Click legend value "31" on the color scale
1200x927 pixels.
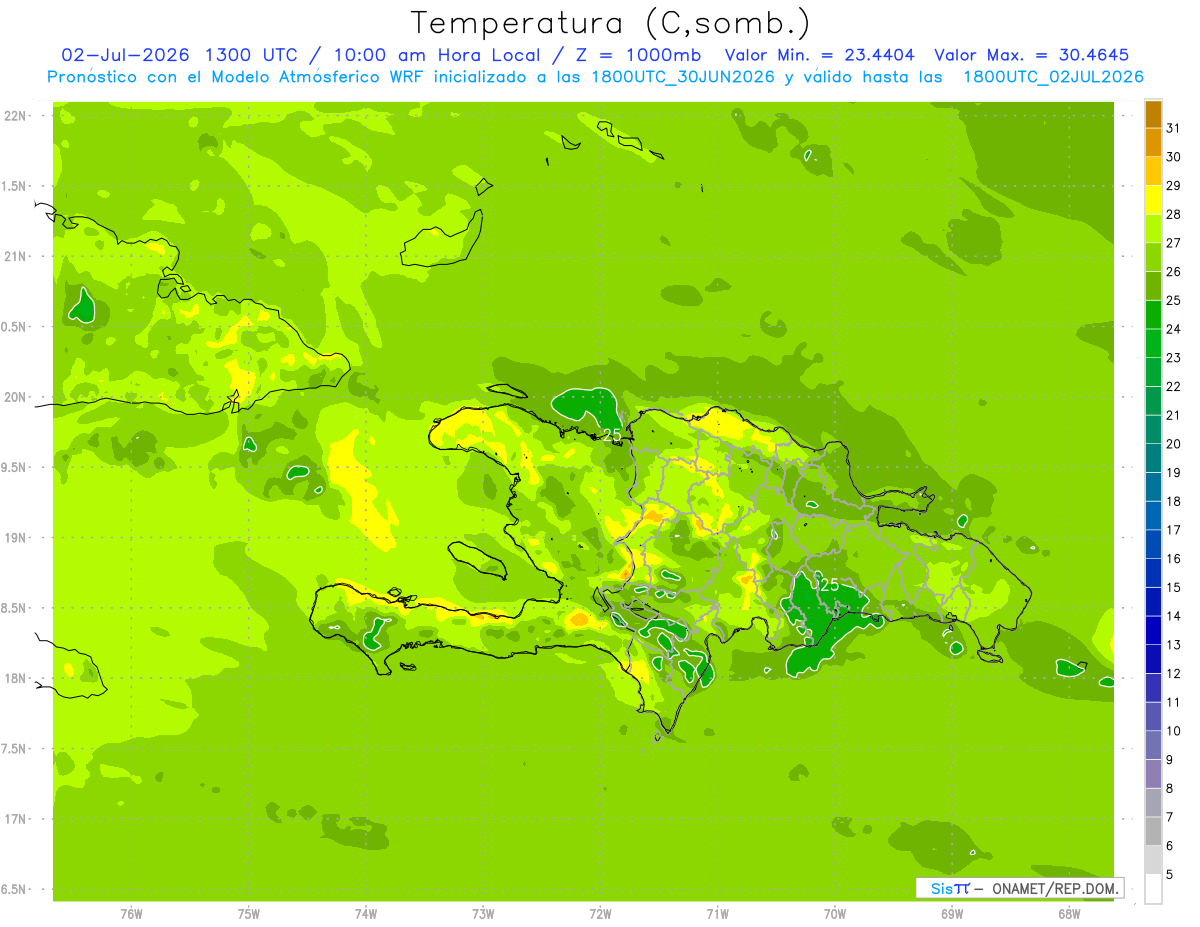(1174, 128)
